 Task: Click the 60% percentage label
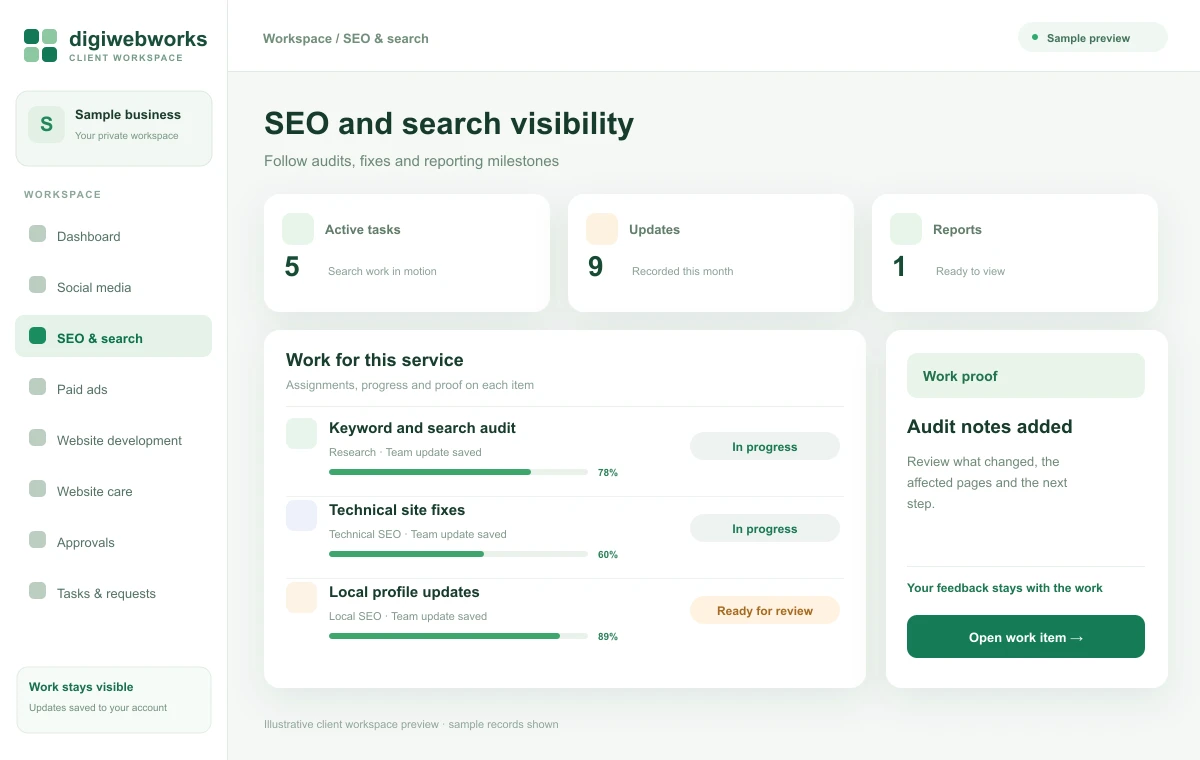click(608, 554)
